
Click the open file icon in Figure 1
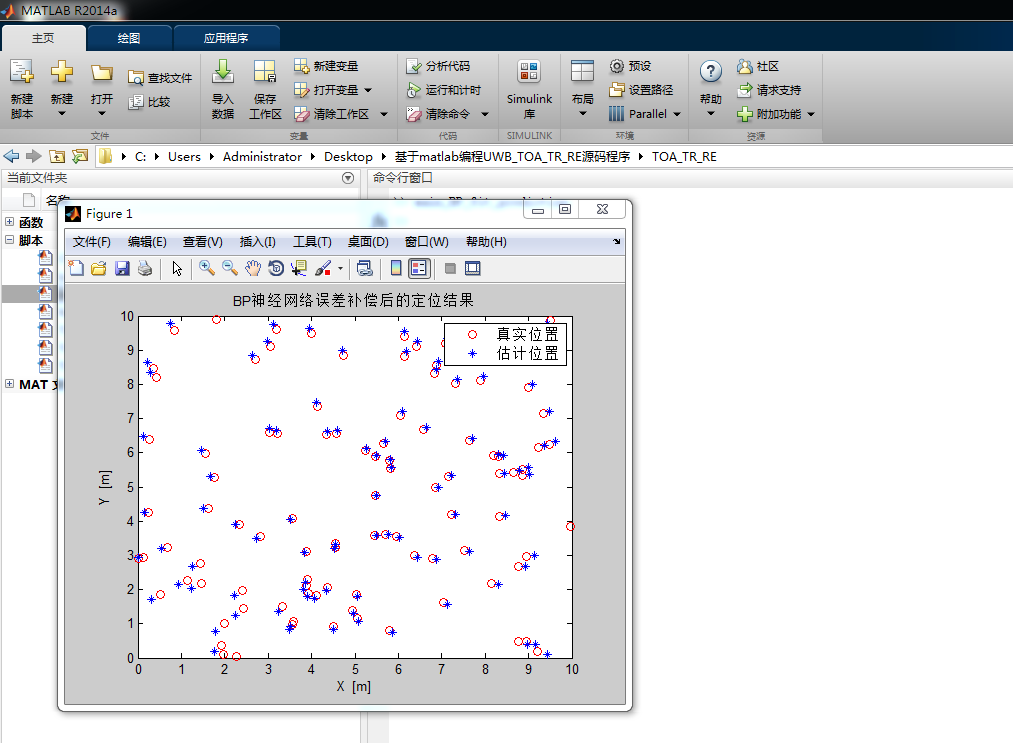pos(99,268)
